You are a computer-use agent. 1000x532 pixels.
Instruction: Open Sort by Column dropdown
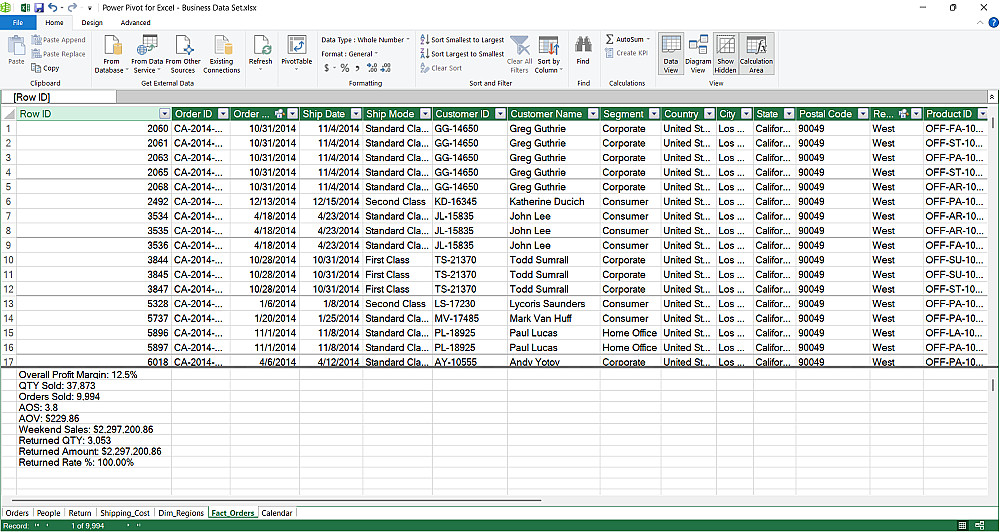click(549, 54)
